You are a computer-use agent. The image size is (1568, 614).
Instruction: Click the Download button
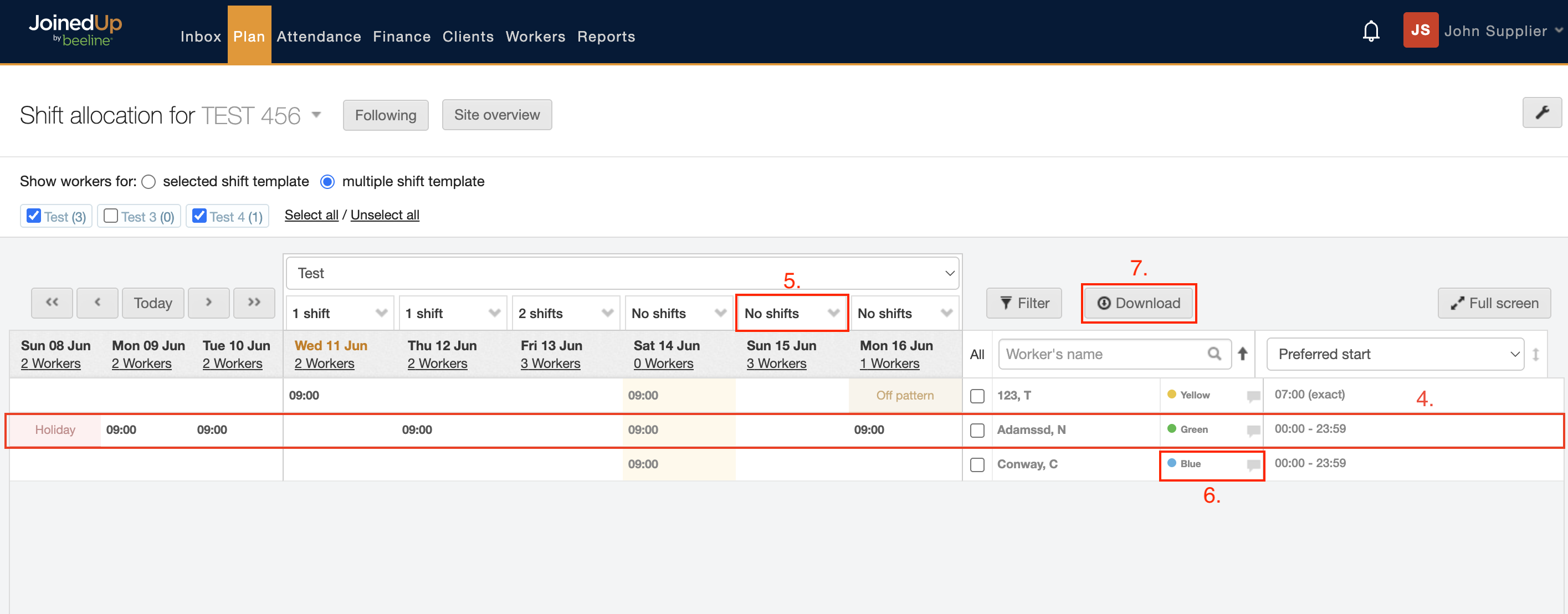pos(1138,303)
